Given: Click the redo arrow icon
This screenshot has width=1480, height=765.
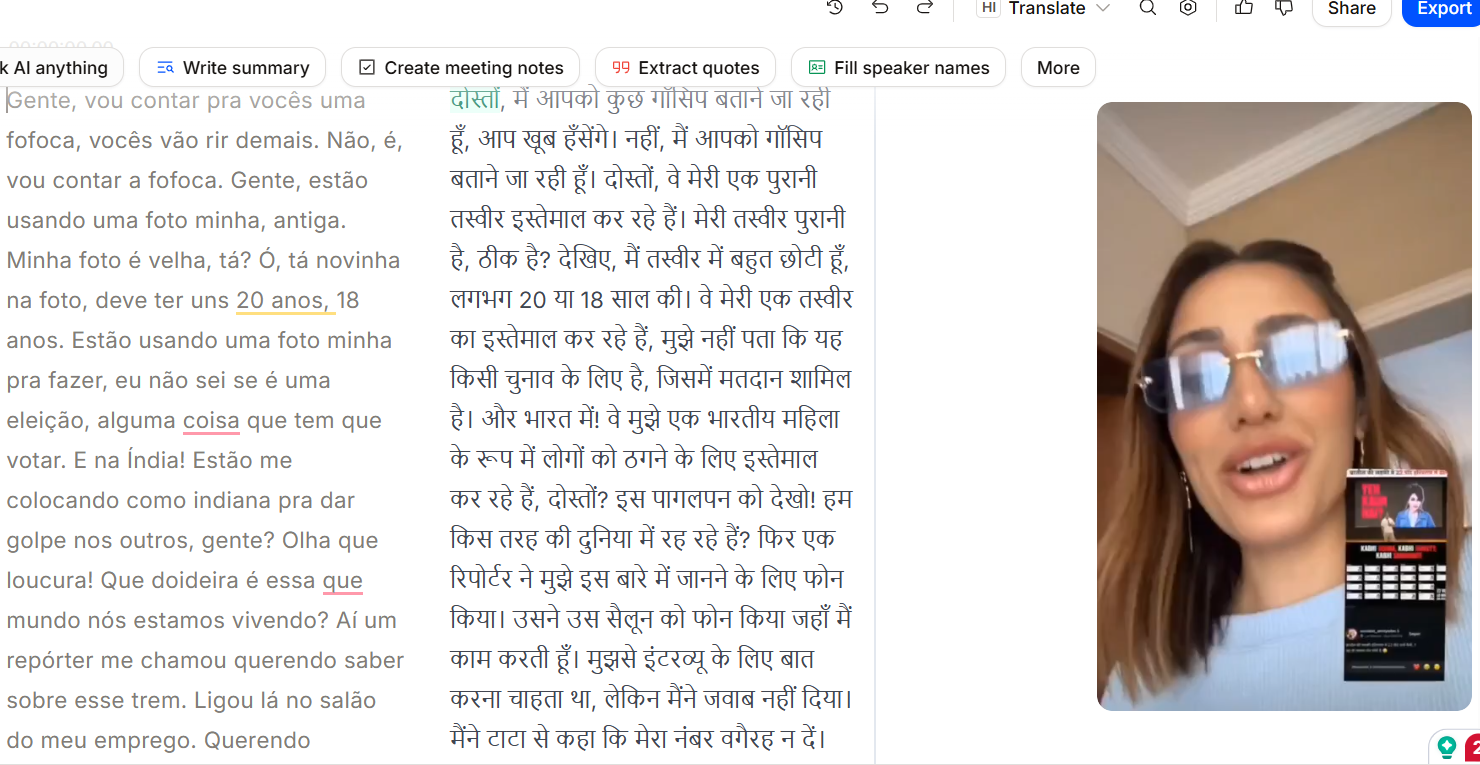Looking at the screenshot, I should pos(925,8).
